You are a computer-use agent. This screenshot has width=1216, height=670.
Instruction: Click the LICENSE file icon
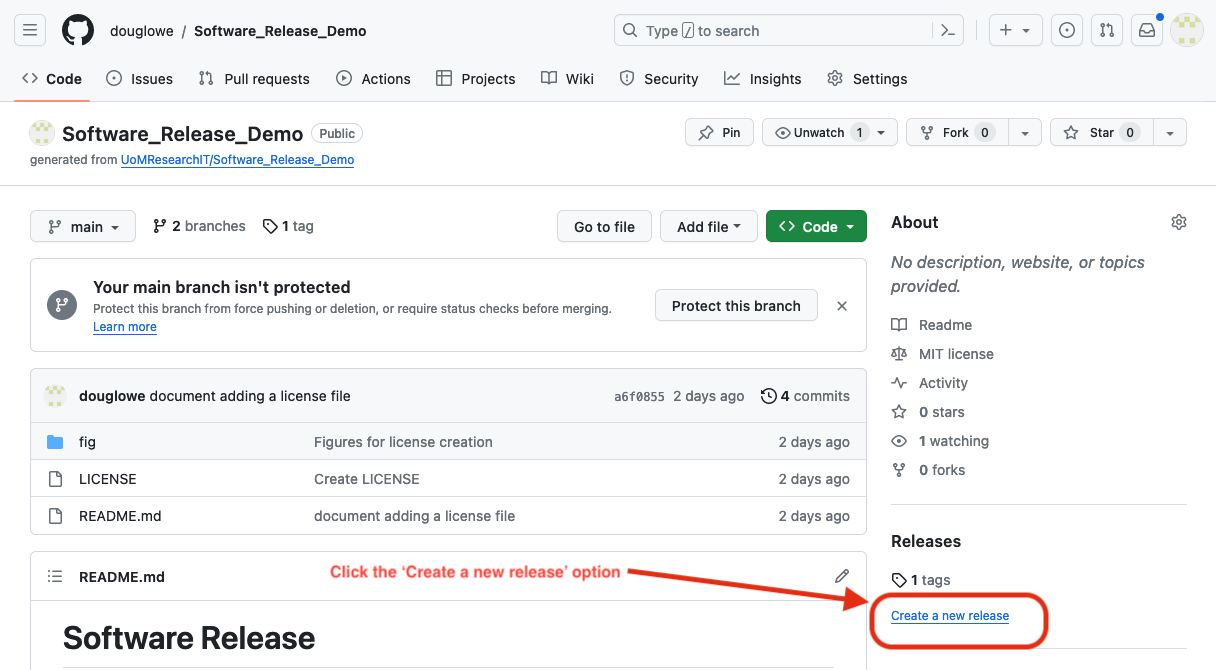coord(55,479)
